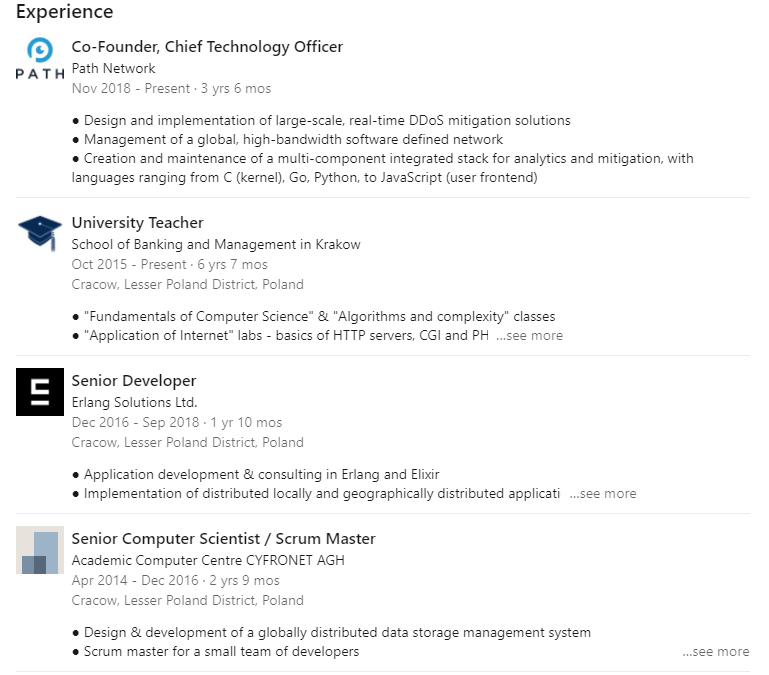The height and width of the screenshot is (675, 769).
Task: Open the Senior Developer position title
Action: [x=134, y=381]
